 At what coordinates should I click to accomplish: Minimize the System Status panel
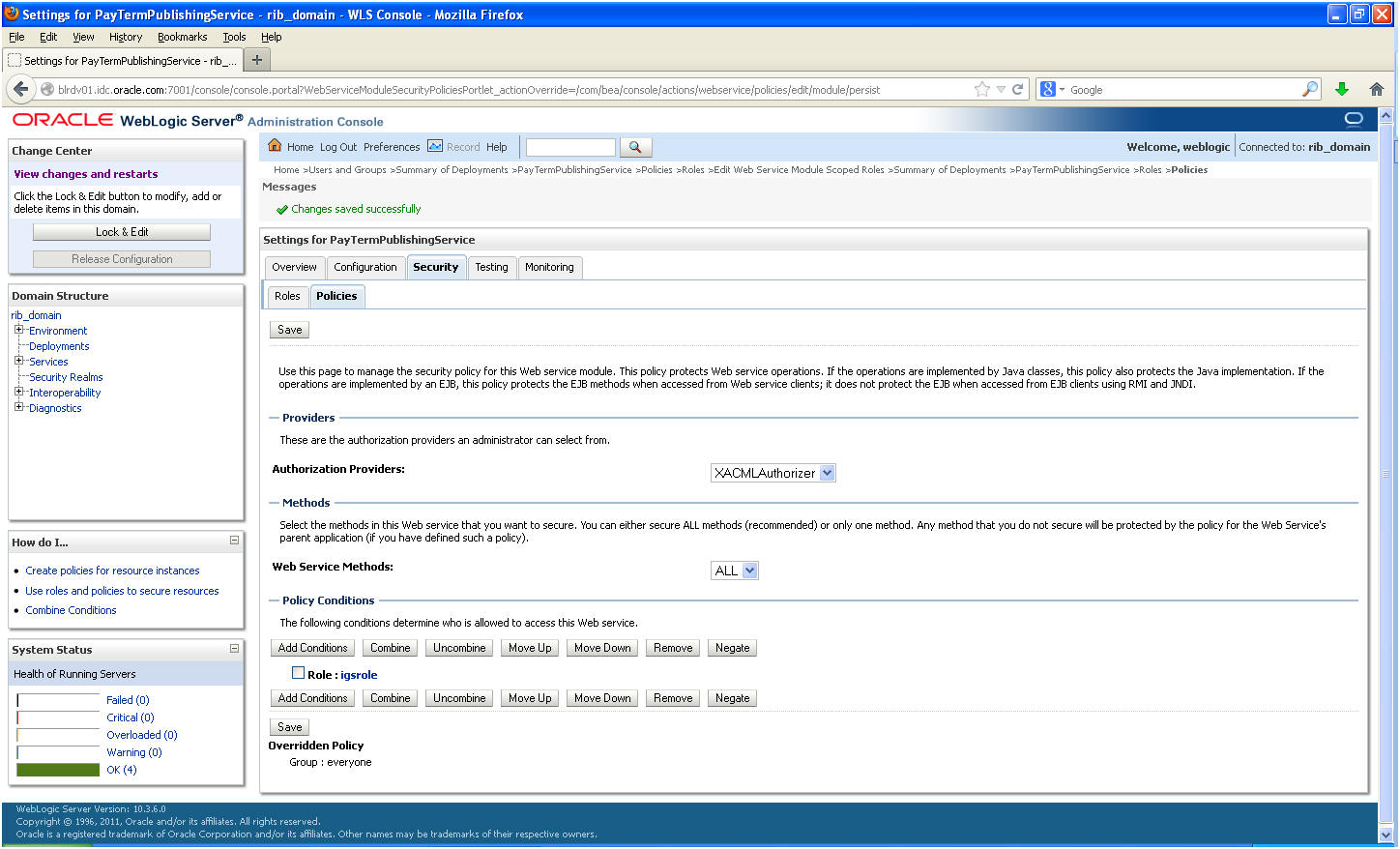pos(234,648)
